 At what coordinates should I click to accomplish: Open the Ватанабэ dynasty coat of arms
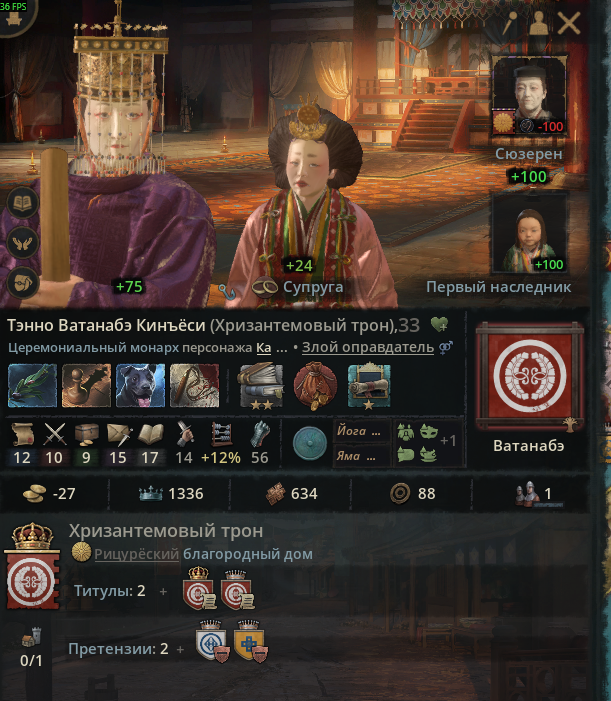tap(529, 376)
